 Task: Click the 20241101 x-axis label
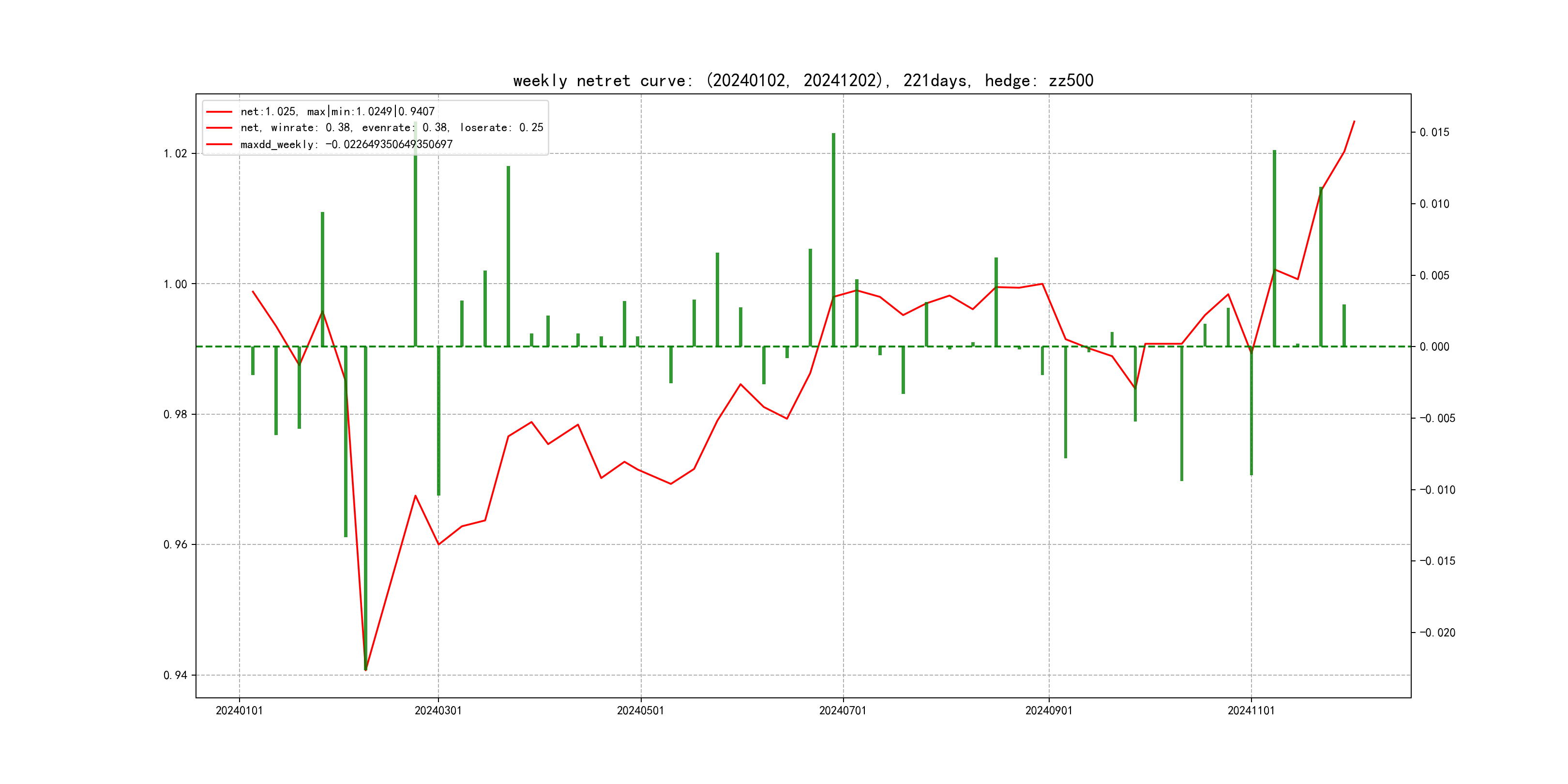pyautogui.click(x=1251, y=710)
